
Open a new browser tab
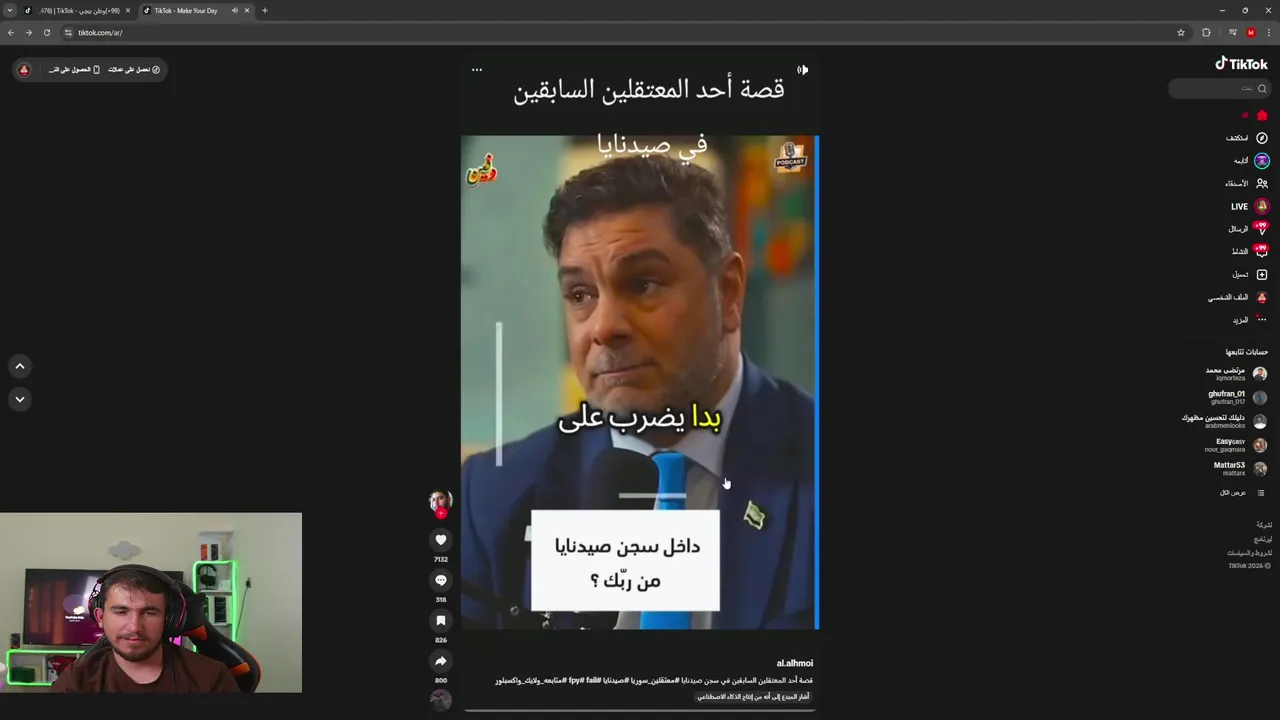(265, 11)
